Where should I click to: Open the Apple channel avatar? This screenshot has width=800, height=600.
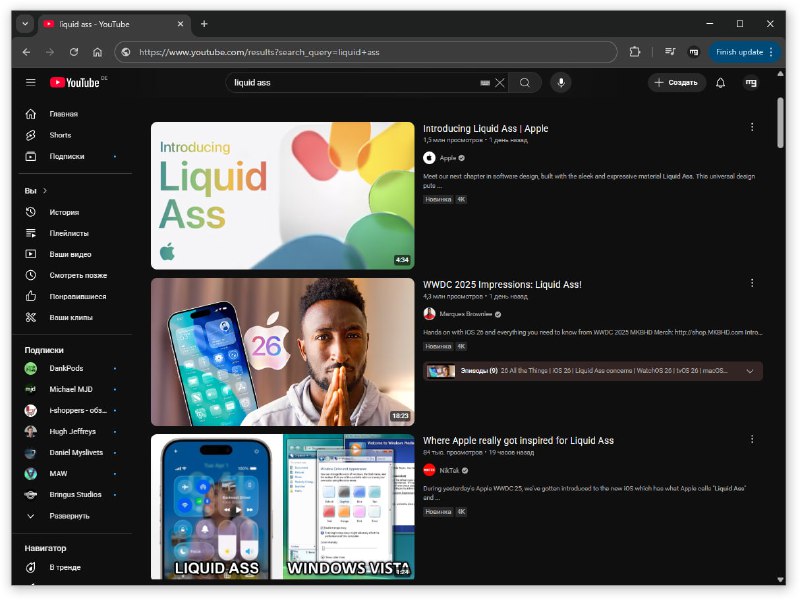429,158
